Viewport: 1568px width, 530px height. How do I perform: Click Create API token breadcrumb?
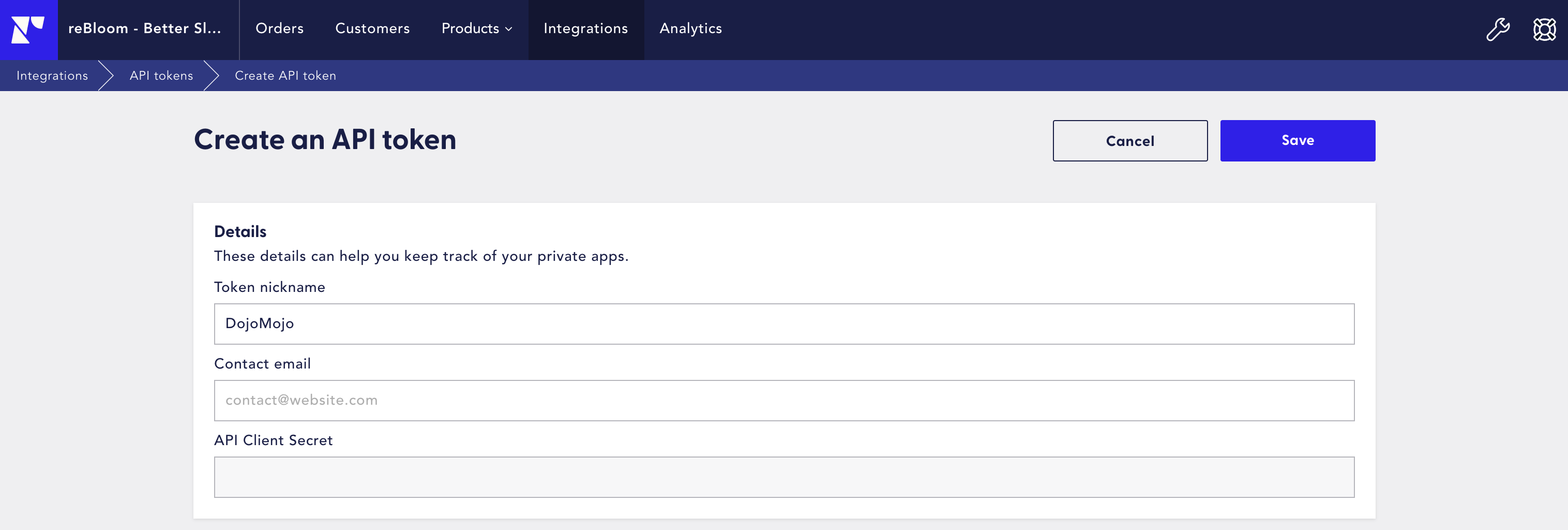point(285,76)
